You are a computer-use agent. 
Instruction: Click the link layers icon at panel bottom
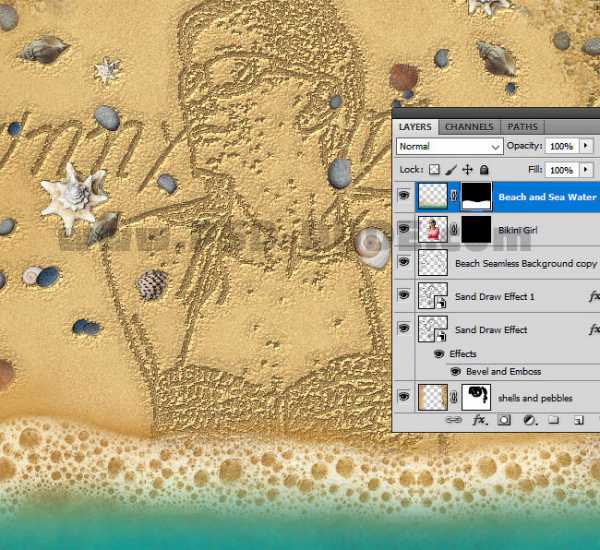(454, 421)
